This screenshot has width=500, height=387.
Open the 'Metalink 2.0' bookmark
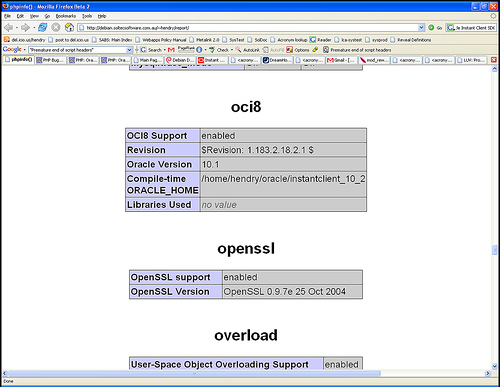(204, 40)
